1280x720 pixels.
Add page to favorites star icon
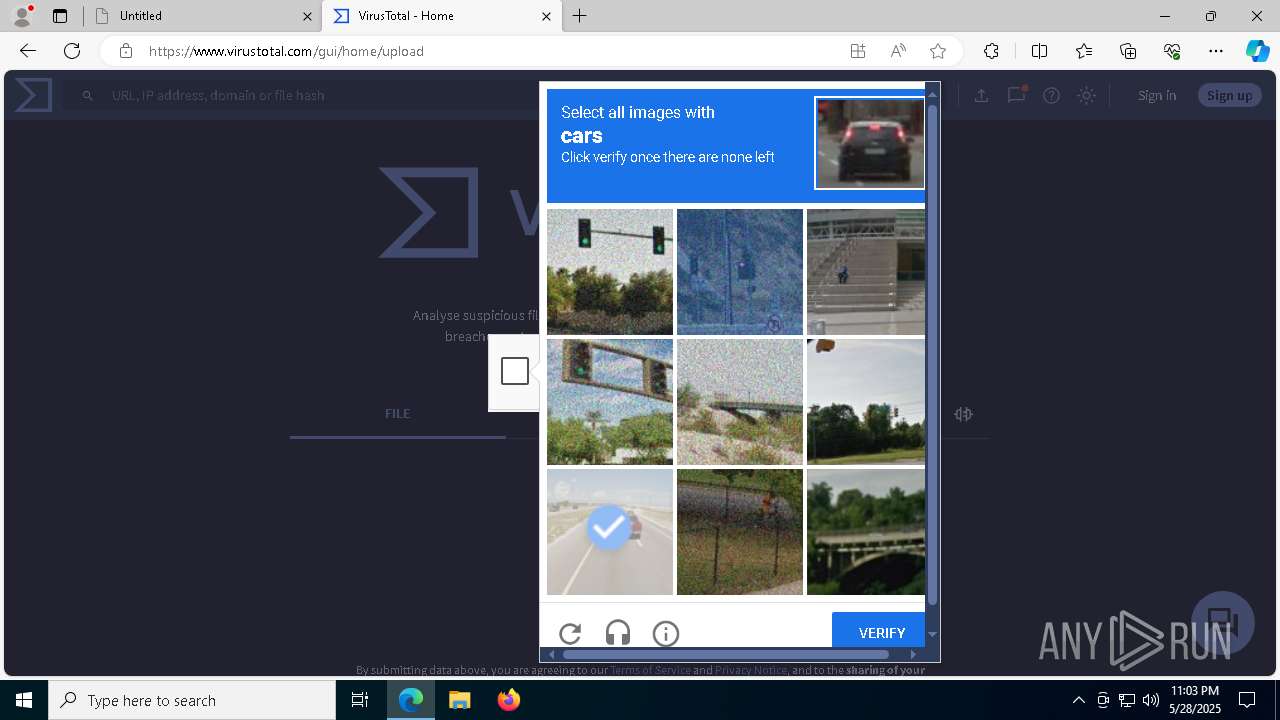point(938,51)
